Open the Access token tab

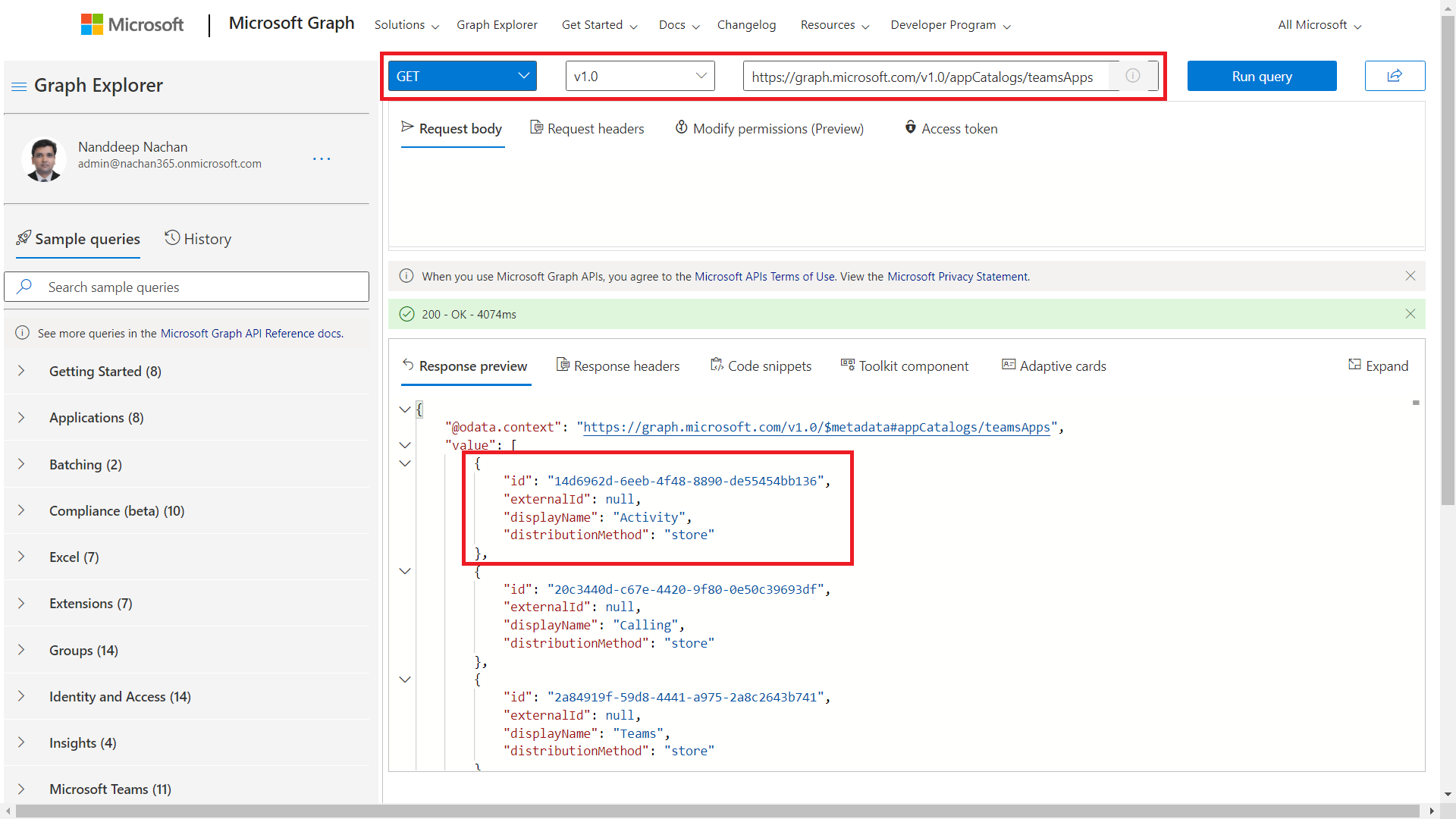click(951, 128)
